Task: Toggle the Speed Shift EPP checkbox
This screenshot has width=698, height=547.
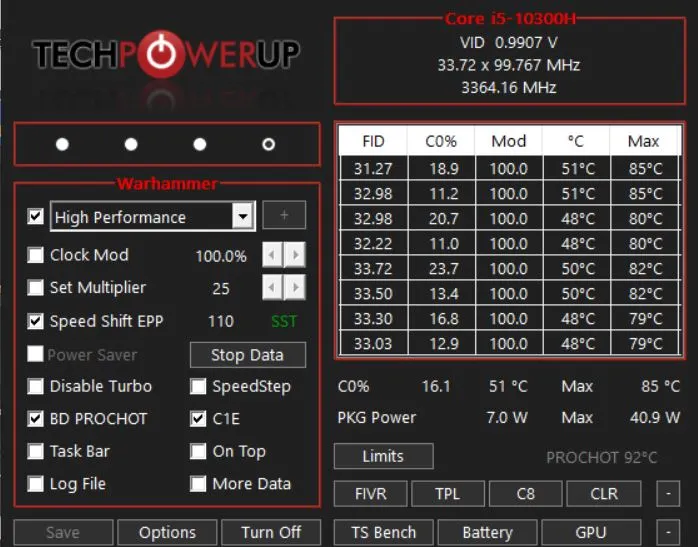Action: [x=35, y=321]
